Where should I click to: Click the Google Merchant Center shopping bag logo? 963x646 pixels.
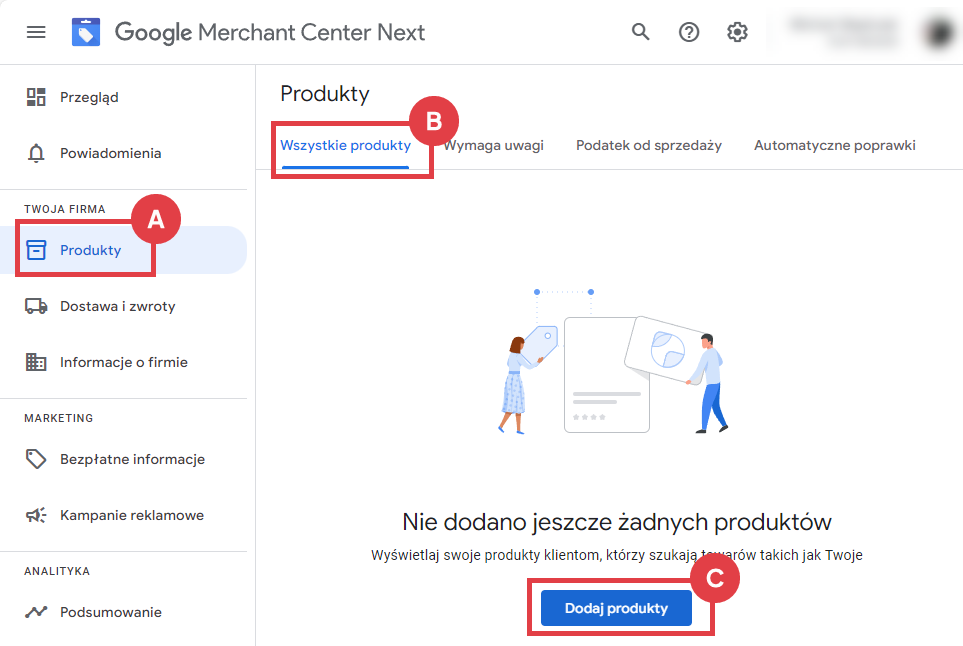[86, 31]
